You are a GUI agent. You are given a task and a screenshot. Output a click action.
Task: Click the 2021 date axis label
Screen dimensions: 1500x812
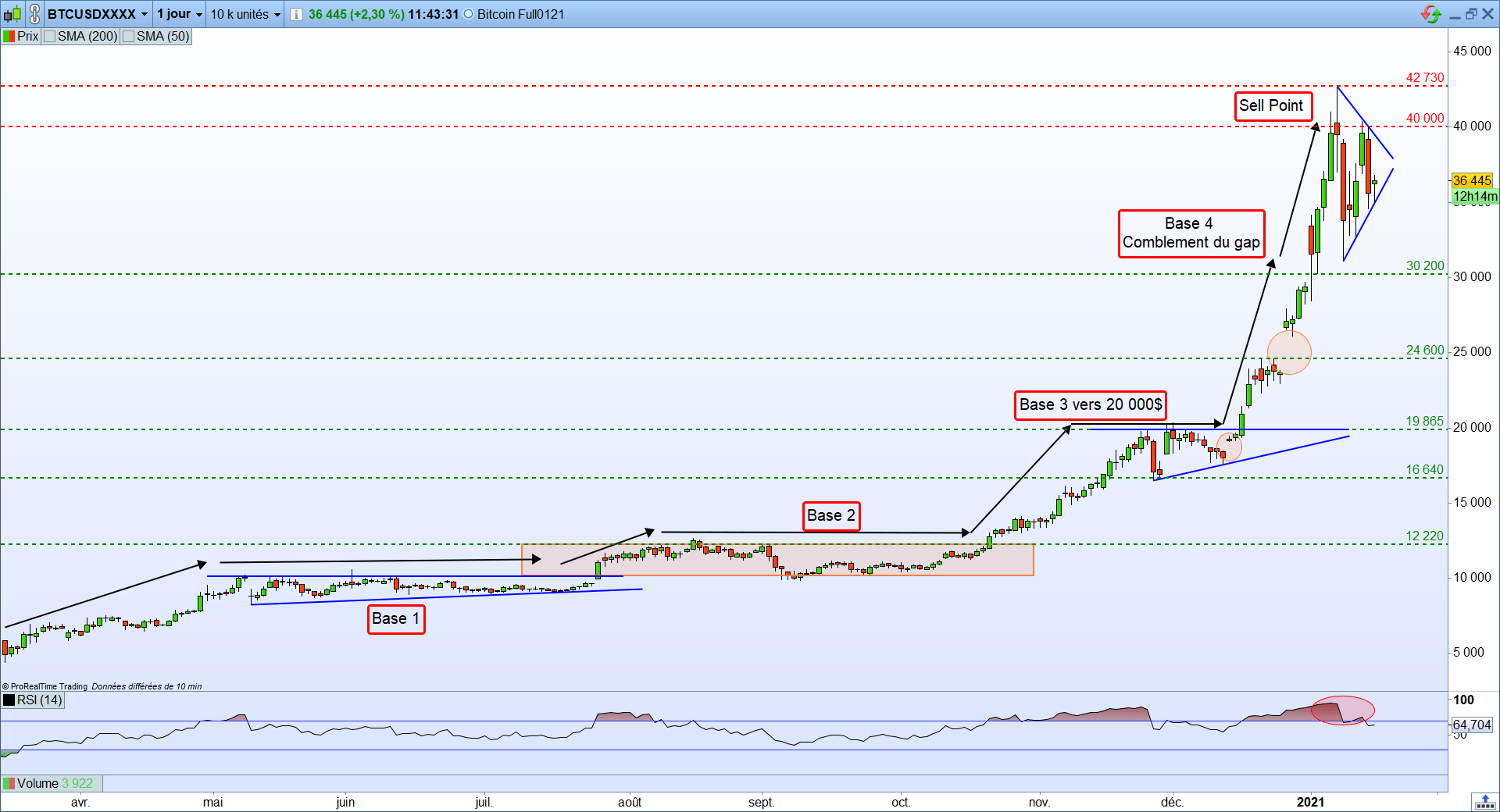click(x=1310, y=802)
